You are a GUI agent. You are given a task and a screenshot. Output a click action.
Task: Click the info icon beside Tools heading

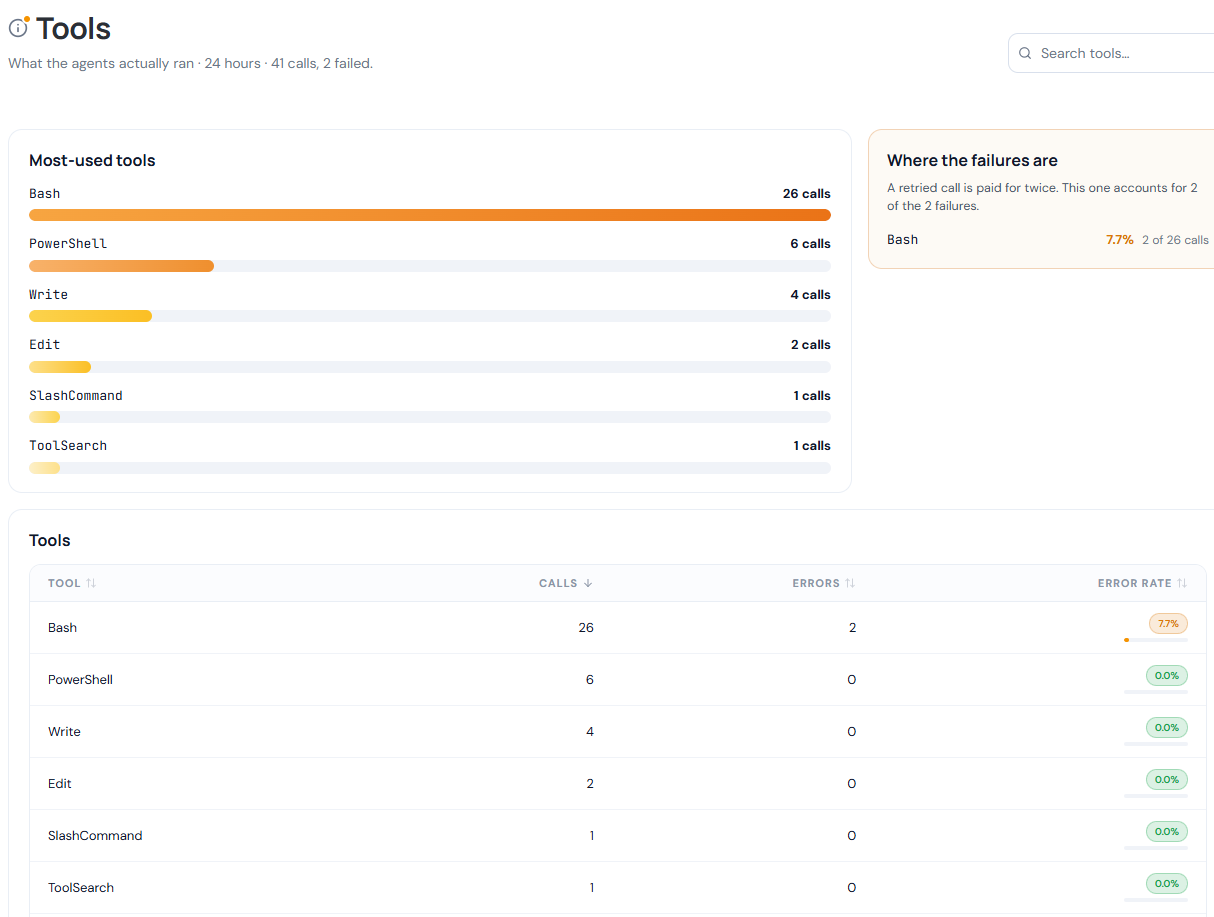pyautogui.click(x=18, y=28)
